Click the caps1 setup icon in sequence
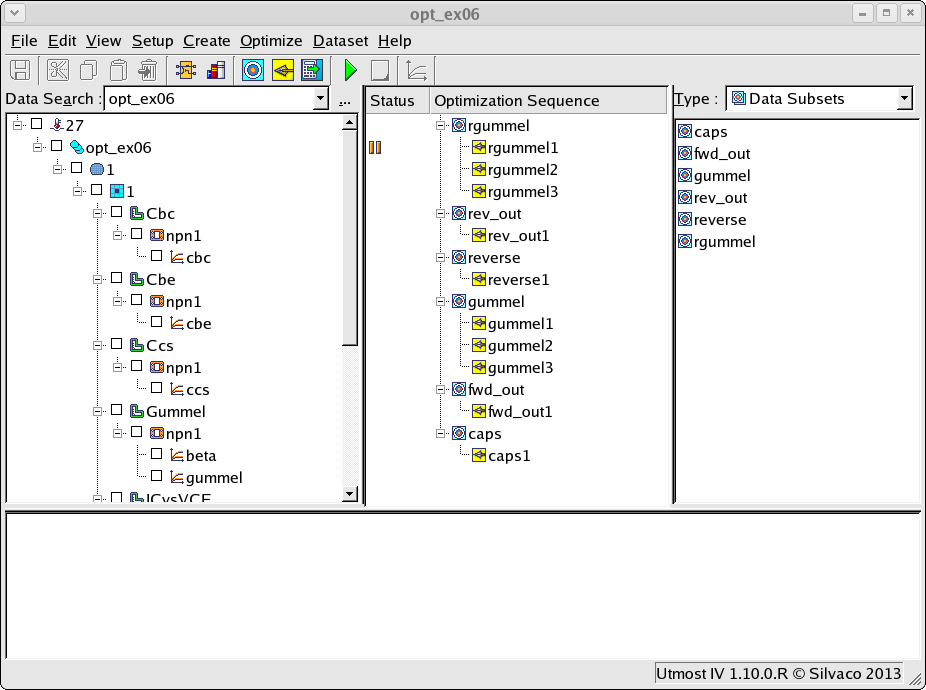The width and height of the screenshot is (926, 690). coord(479,455)
